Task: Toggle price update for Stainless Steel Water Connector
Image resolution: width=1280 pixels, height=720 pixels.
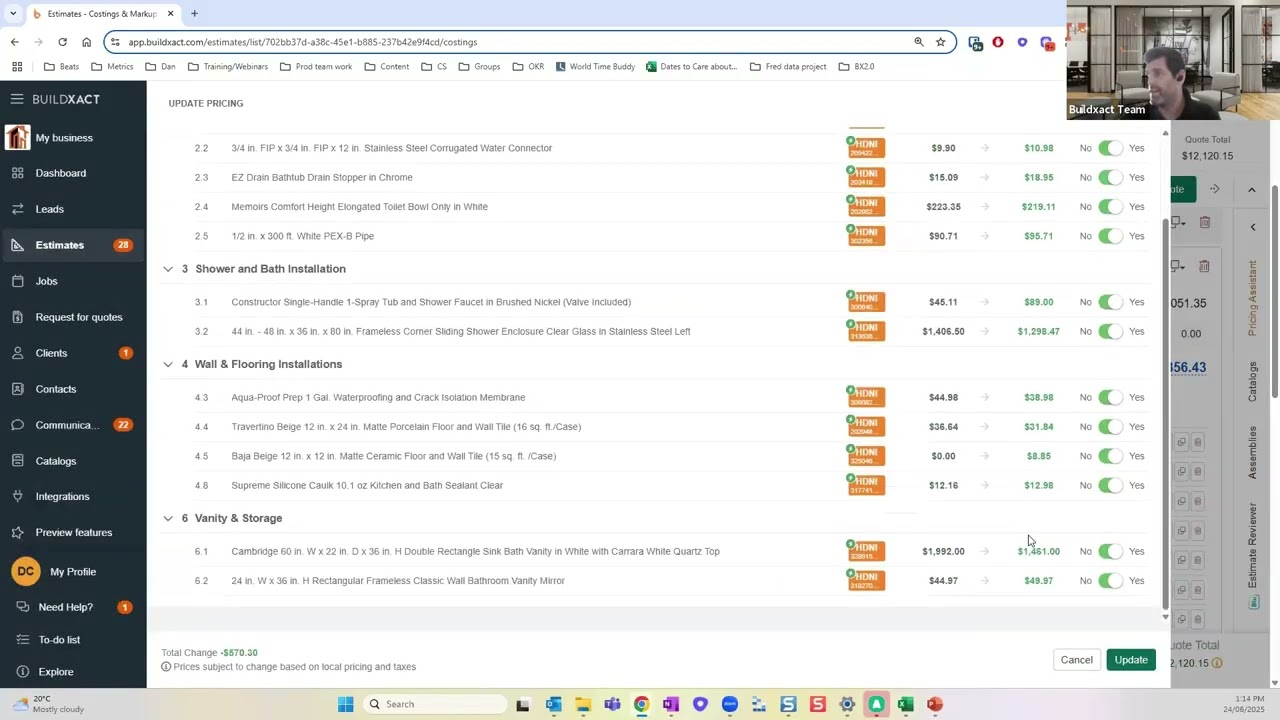Action: pos(1111,148)
